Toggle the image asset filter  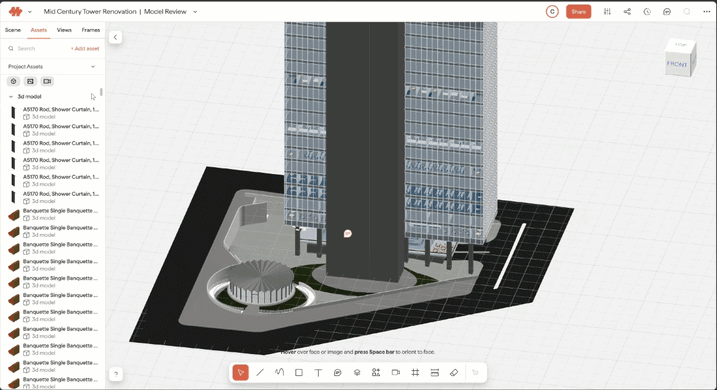30,81
